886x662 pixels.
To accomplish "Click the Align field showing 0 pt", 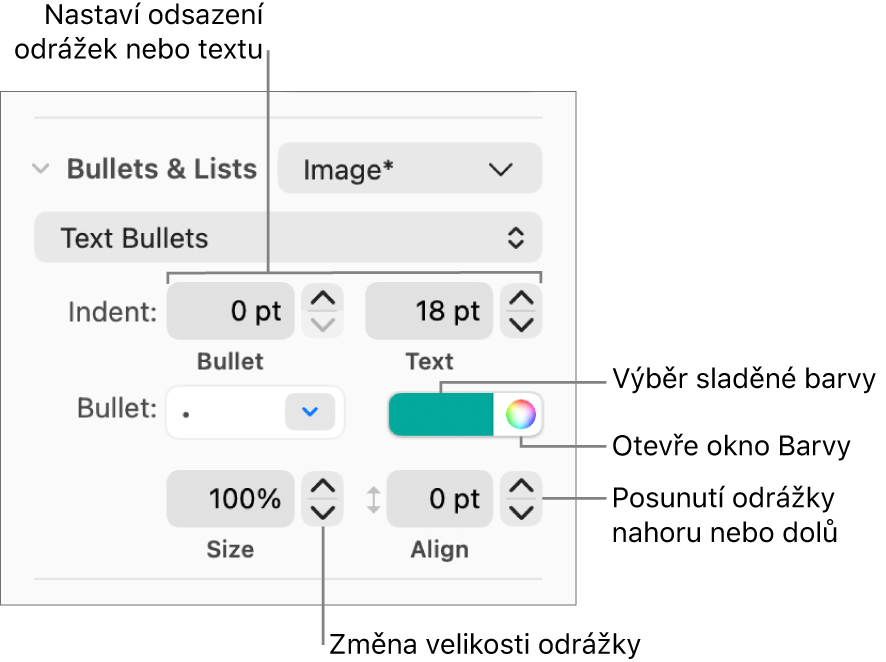I will coord(440,499).
